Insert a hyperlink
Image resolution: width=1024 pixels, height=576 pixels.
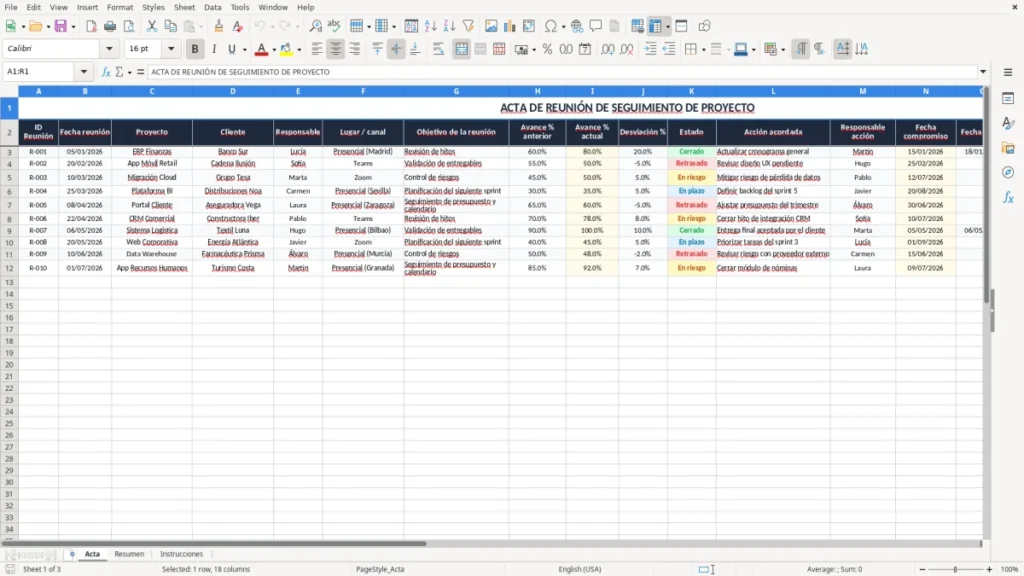(577, 26)
